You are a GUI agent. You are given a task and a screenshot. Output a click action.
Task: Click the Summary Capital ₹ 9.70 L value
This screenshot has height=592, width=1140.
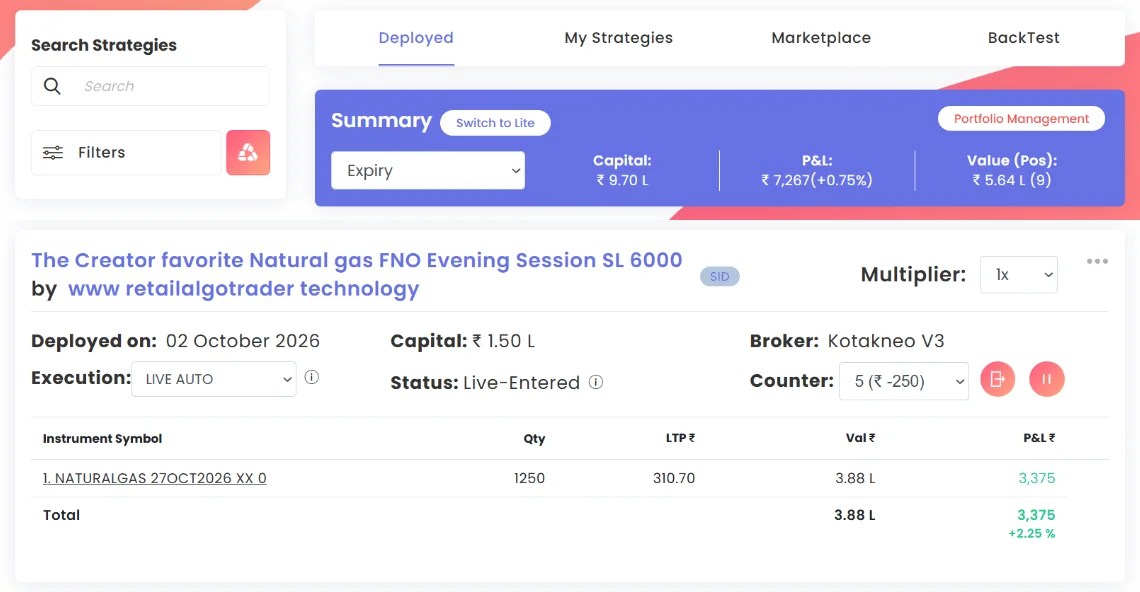622,180
